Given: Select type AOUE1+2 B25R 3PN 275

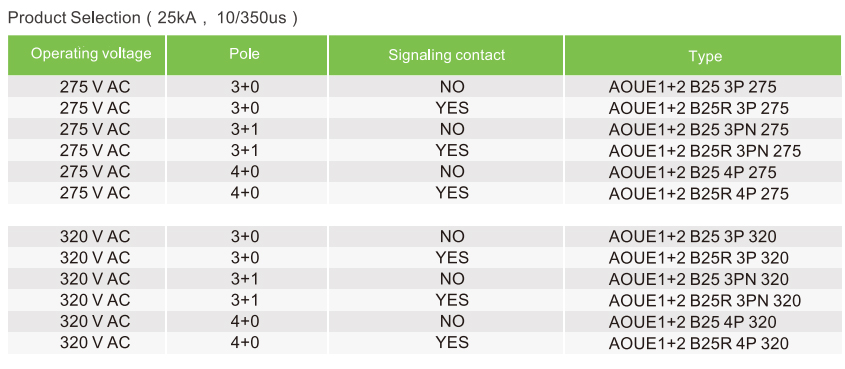Looking at the screenshot, I should 704,151.
